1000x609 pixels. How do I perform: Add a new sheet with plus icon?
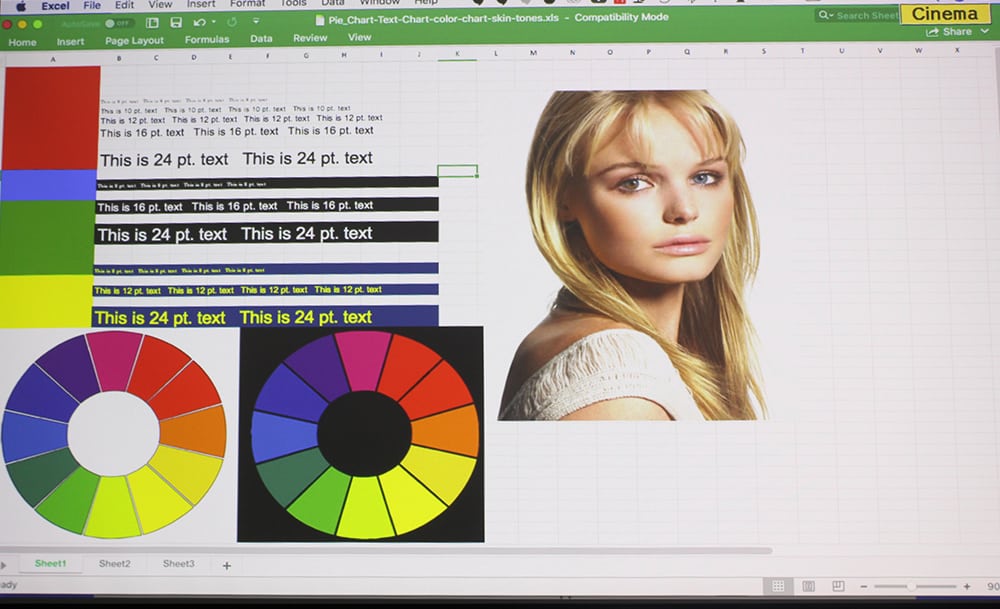226,565
